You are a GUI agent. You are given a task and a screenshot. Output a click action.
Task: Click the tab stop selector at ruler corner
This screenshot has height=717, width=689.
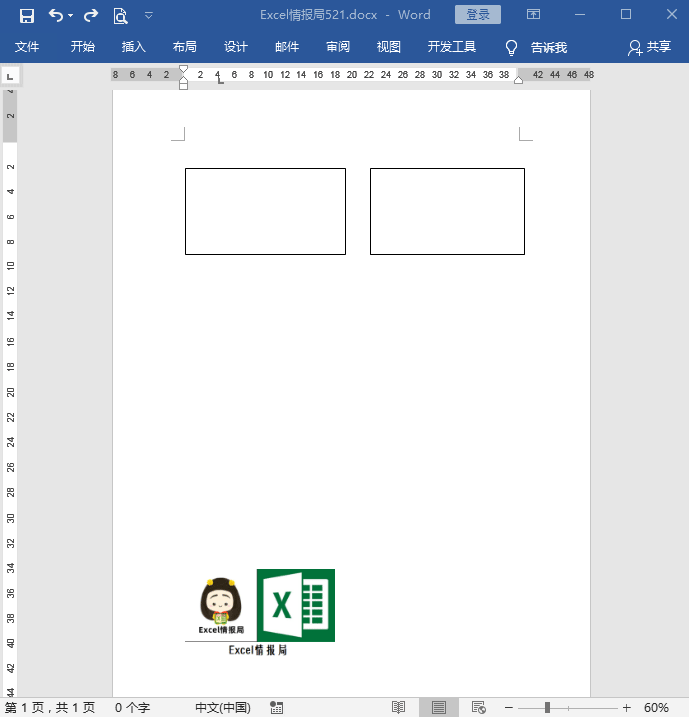(10, 76)
